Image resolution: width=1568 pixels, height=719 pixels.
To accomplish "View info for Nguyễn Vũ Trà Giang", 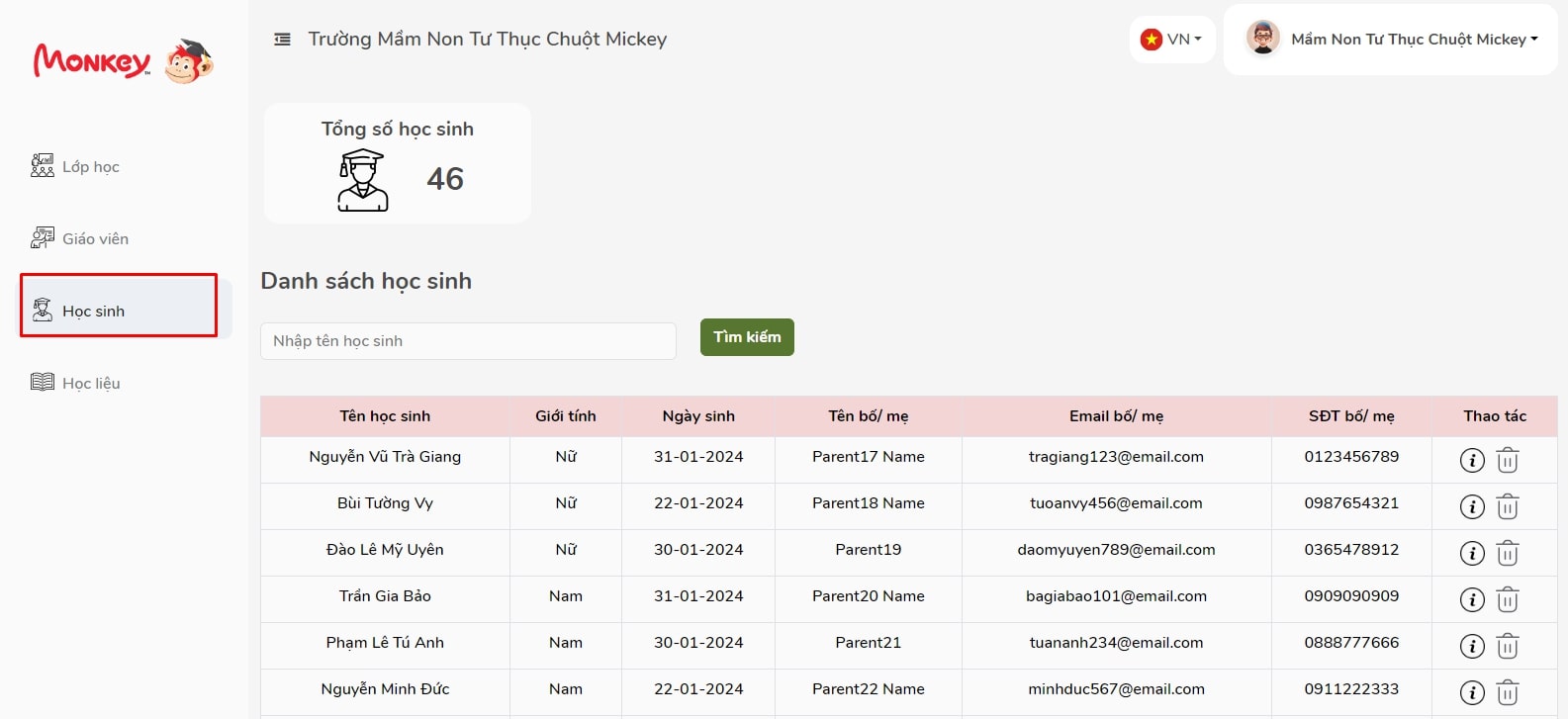I will click(1472, 460).
